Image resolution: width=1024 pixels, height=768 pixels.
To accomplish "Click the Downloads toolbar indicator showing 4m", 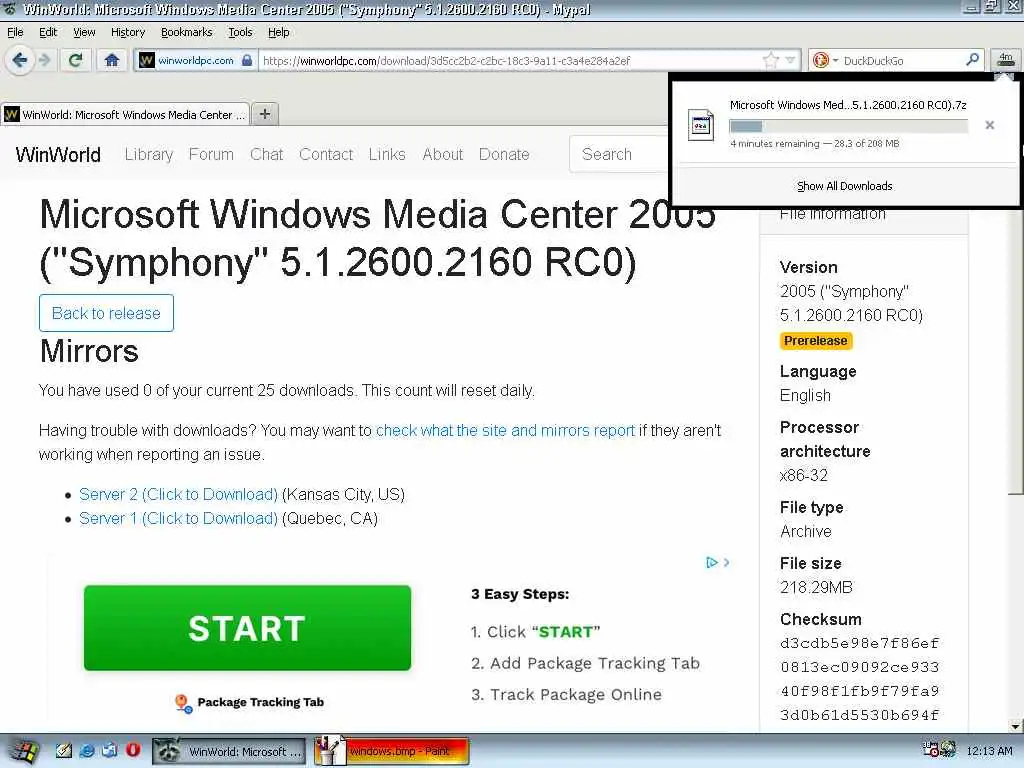I will [x=1005, y=60].
